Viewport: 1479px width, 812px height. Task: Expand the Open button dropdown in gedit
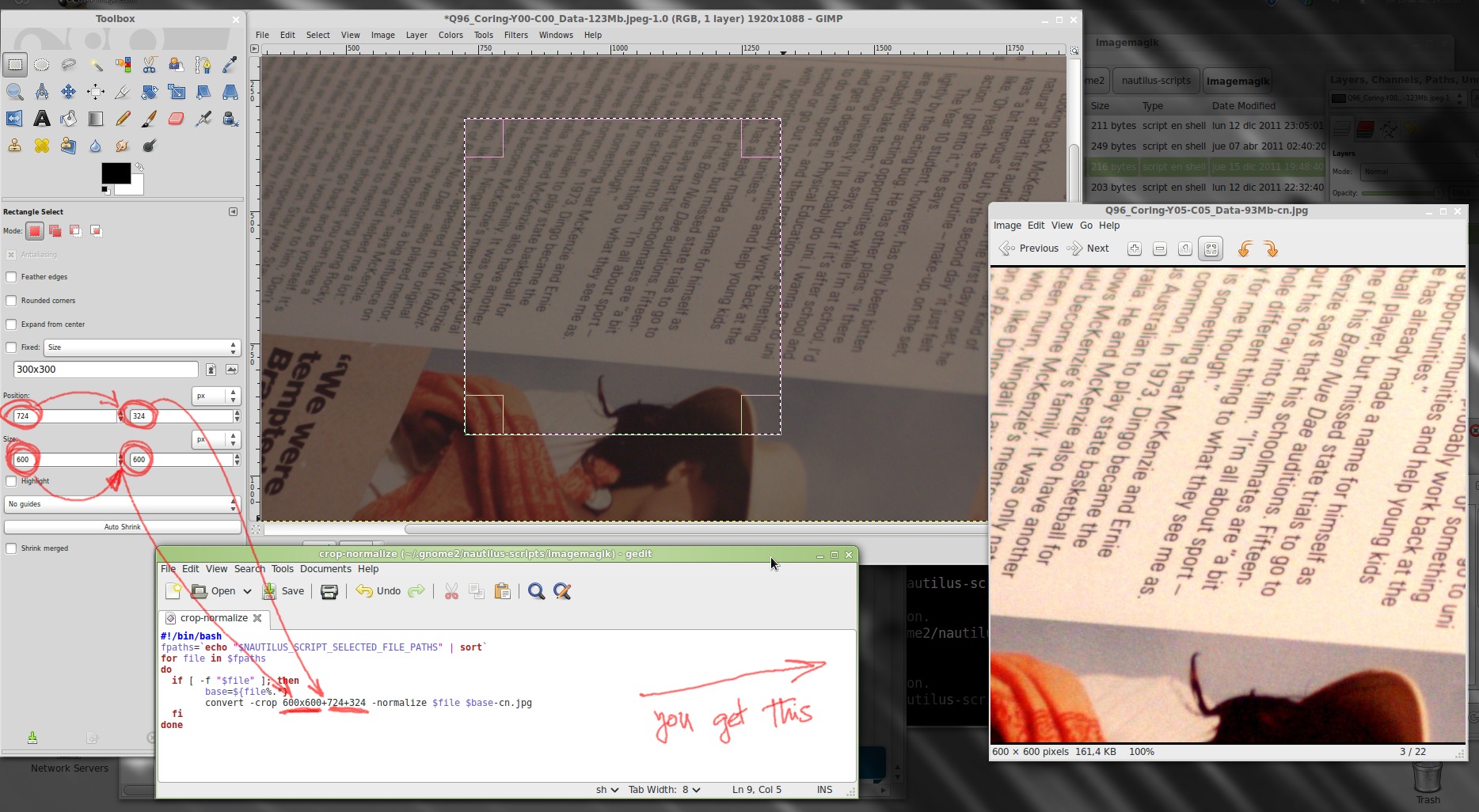coord(247,591)
